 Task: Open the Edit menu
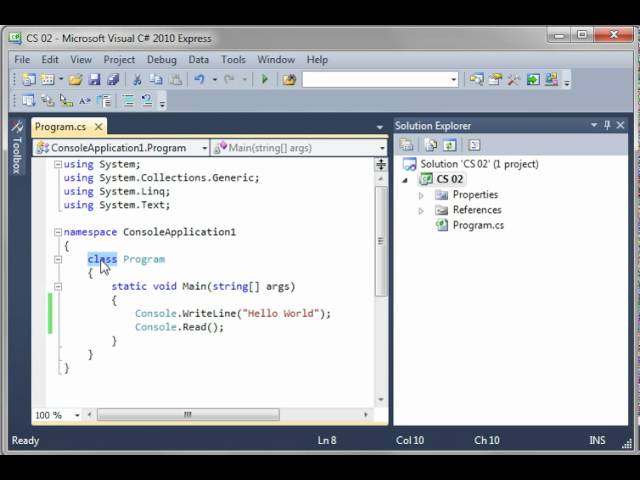[x=50, y=60]
